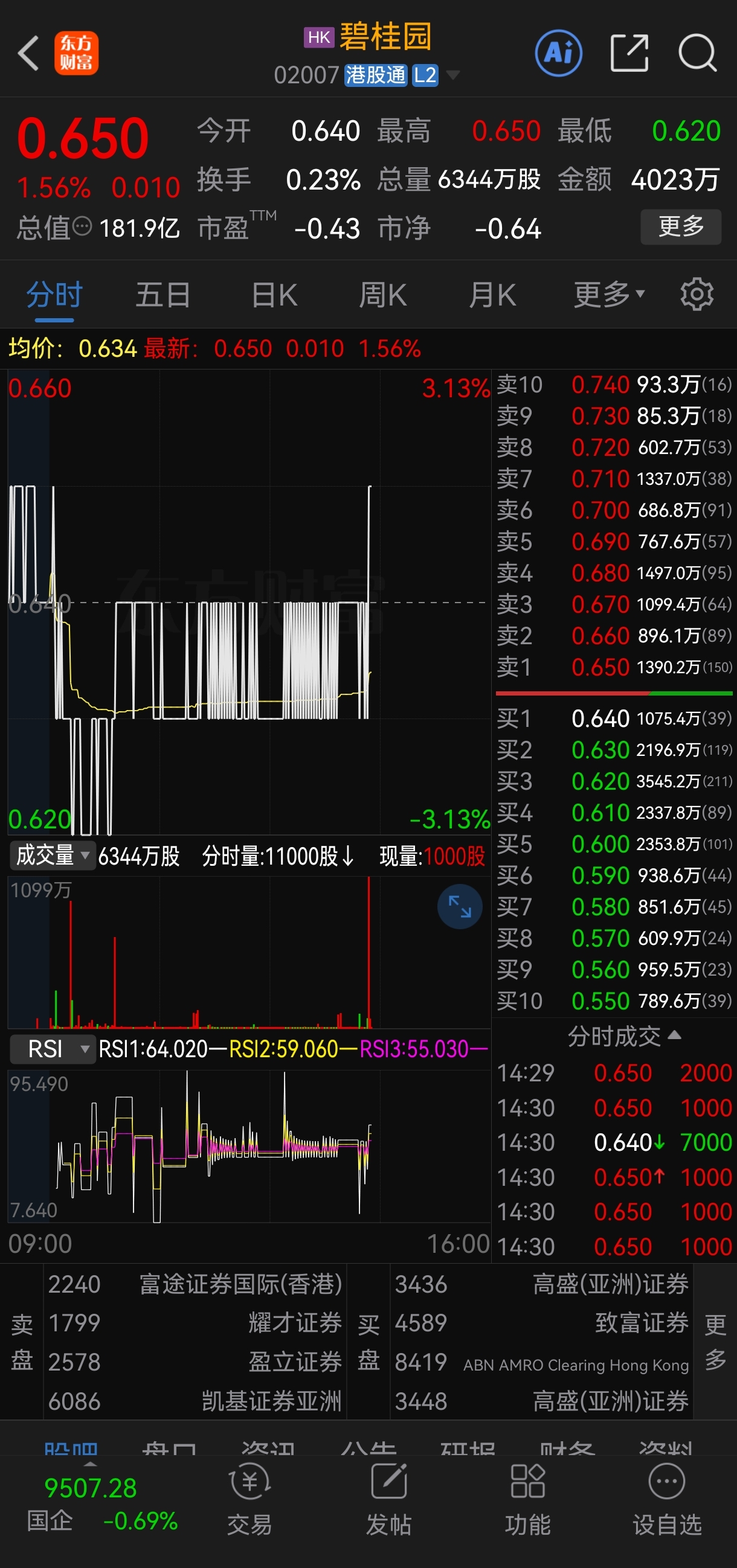The image size is (737, 1568).
Task: Tap the info icon next to 总值
Action: pyautogui.click(x=82, y=227)
